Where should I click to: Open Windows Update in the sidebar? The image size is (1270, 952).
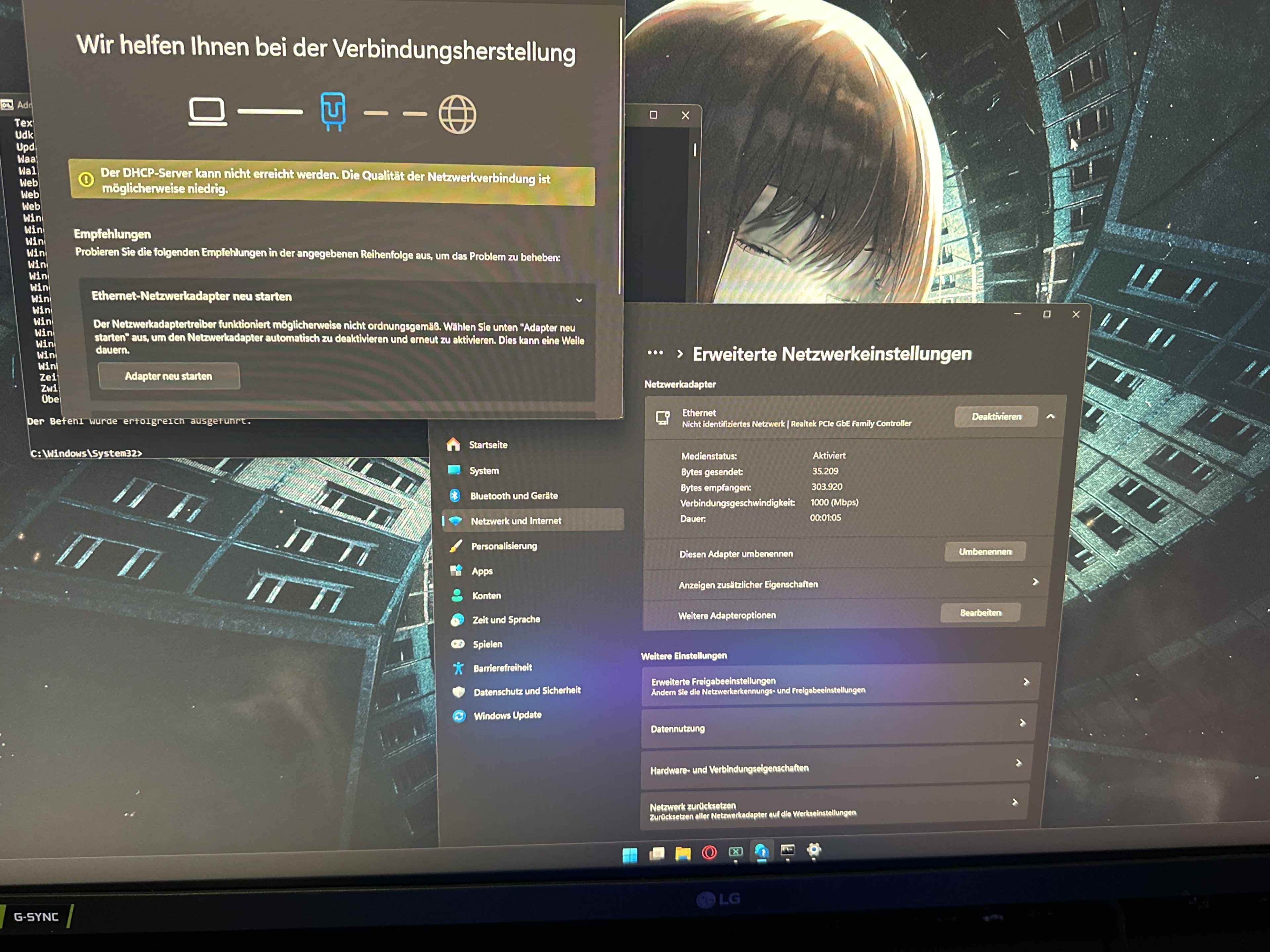click(x=507, y=715)
